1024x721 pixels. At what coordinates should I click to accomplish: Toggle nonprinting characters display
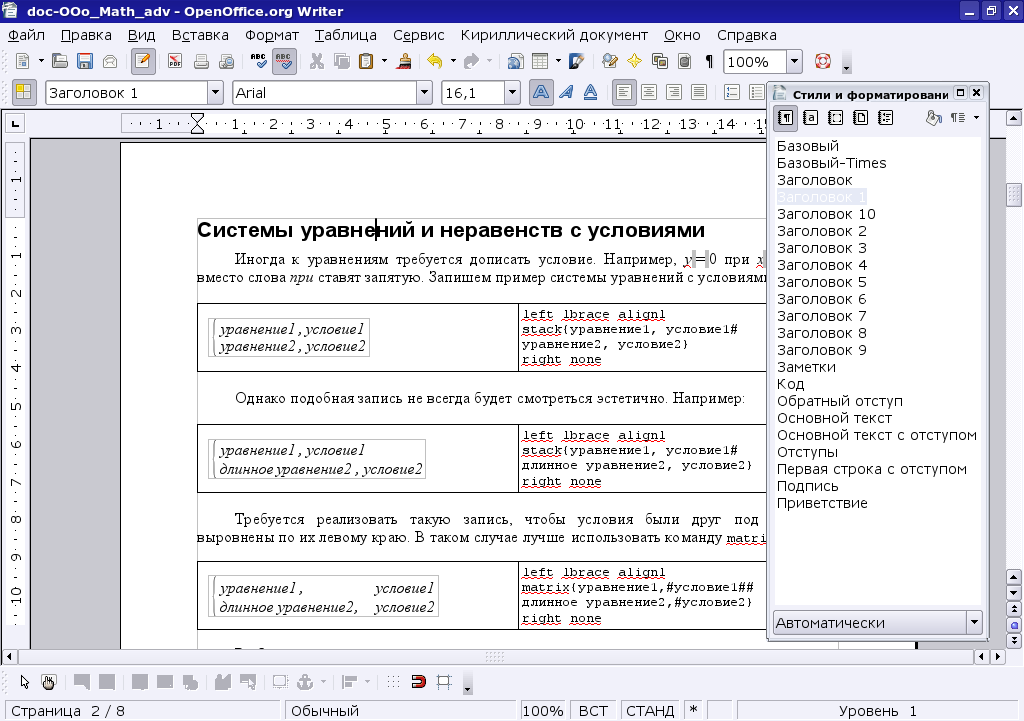coord(709,61)
